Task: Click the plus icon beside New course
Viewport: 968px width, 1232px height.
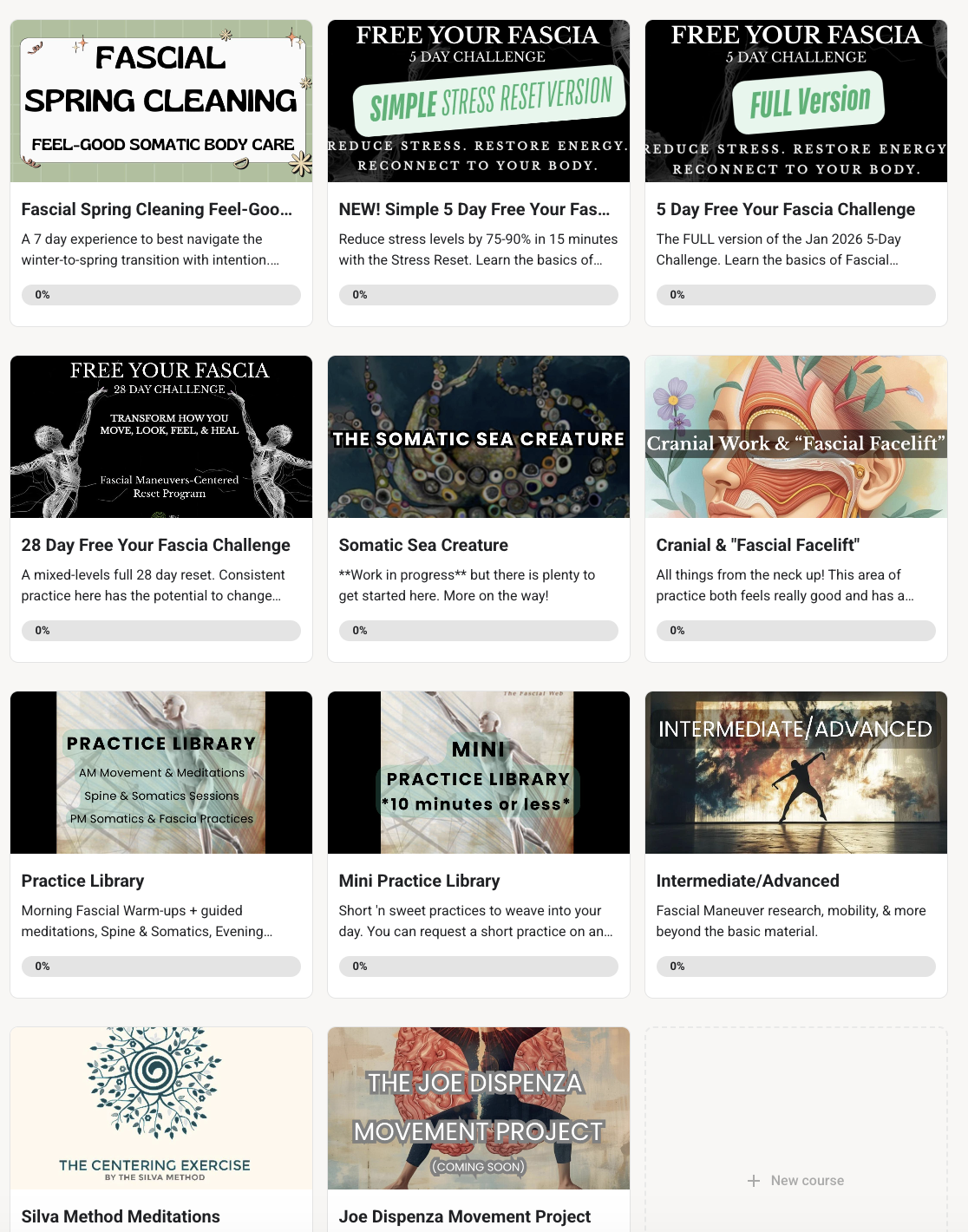Action: (x=754, y=1181)
